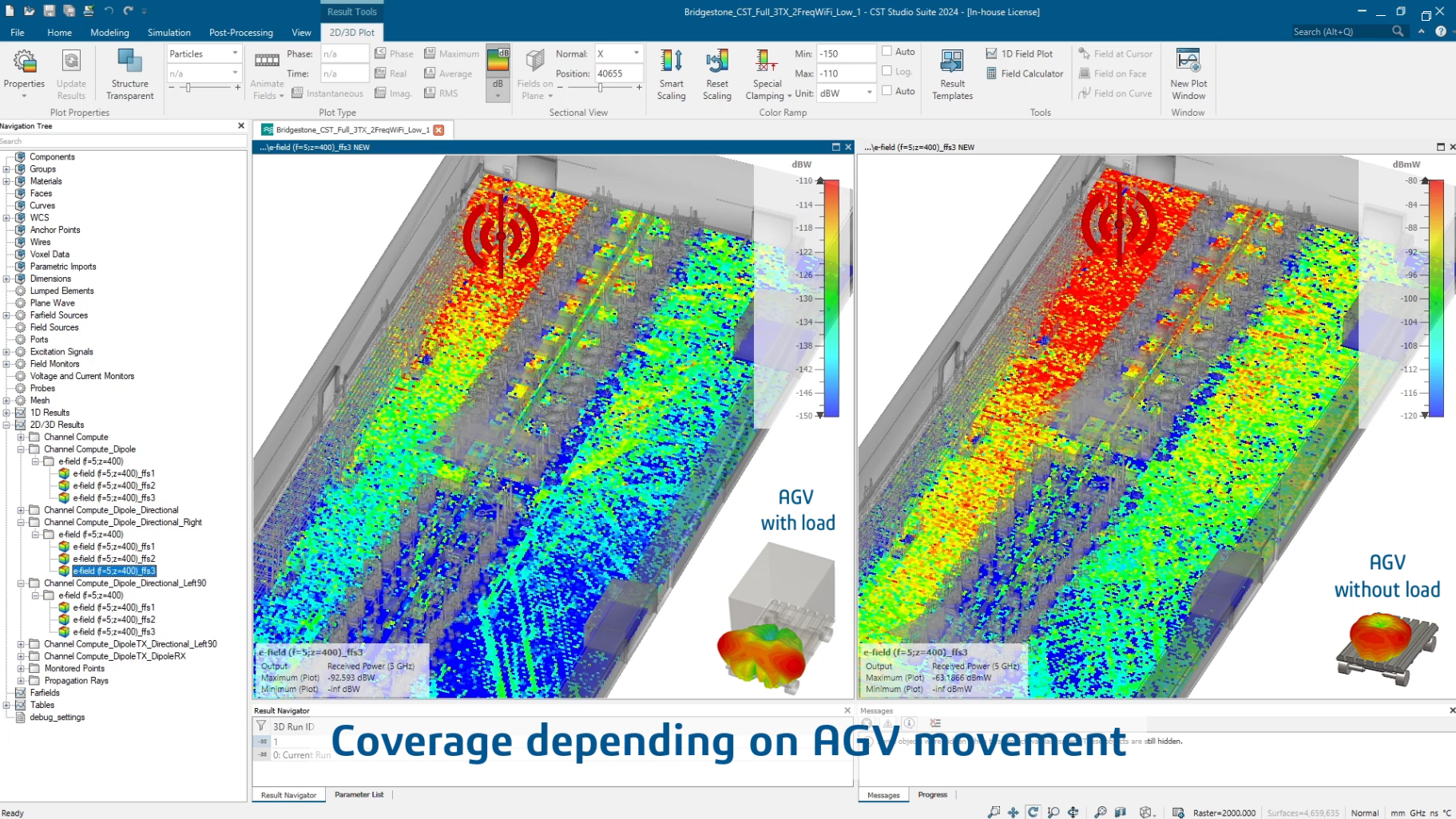This screenshot has height=819, width=1456.
Task: Select Propagation Rays in navigation tree
Action: pos(76,681)
